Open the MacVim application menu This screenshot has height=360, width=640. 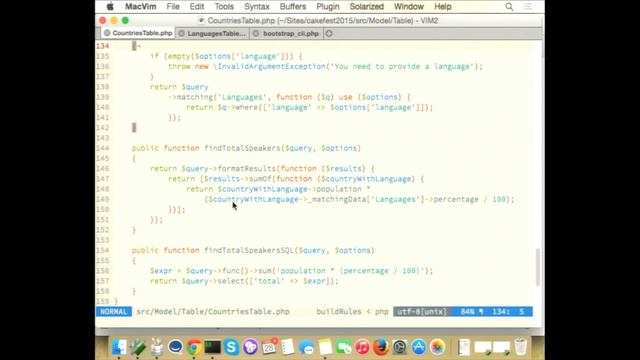140,7
